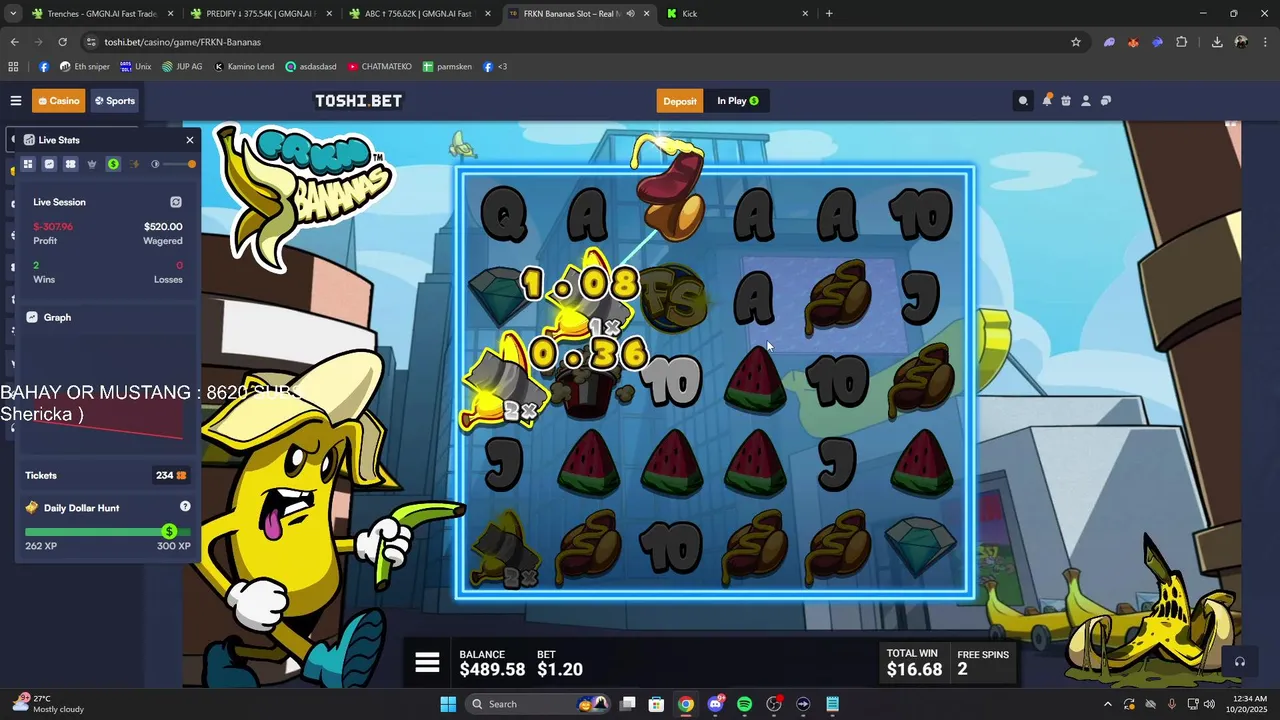Bookmark this page with the star
Viewport: 1280px width, 720px height.
(x=1076, y=42)
